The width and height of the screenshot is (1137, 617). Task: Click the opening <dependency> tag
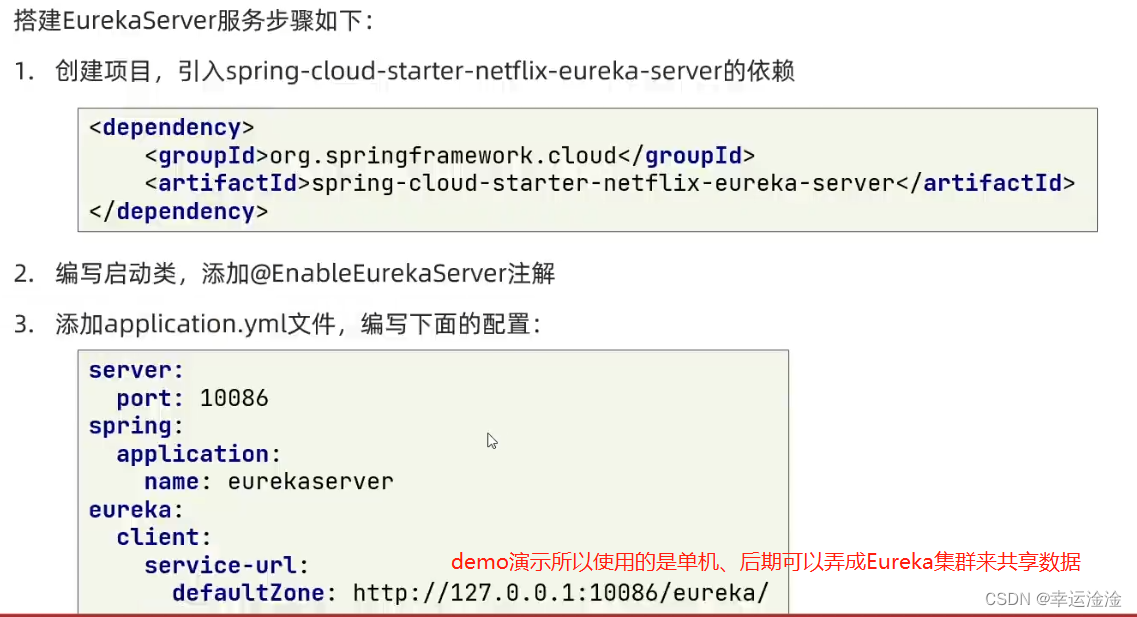pos(171,128)
